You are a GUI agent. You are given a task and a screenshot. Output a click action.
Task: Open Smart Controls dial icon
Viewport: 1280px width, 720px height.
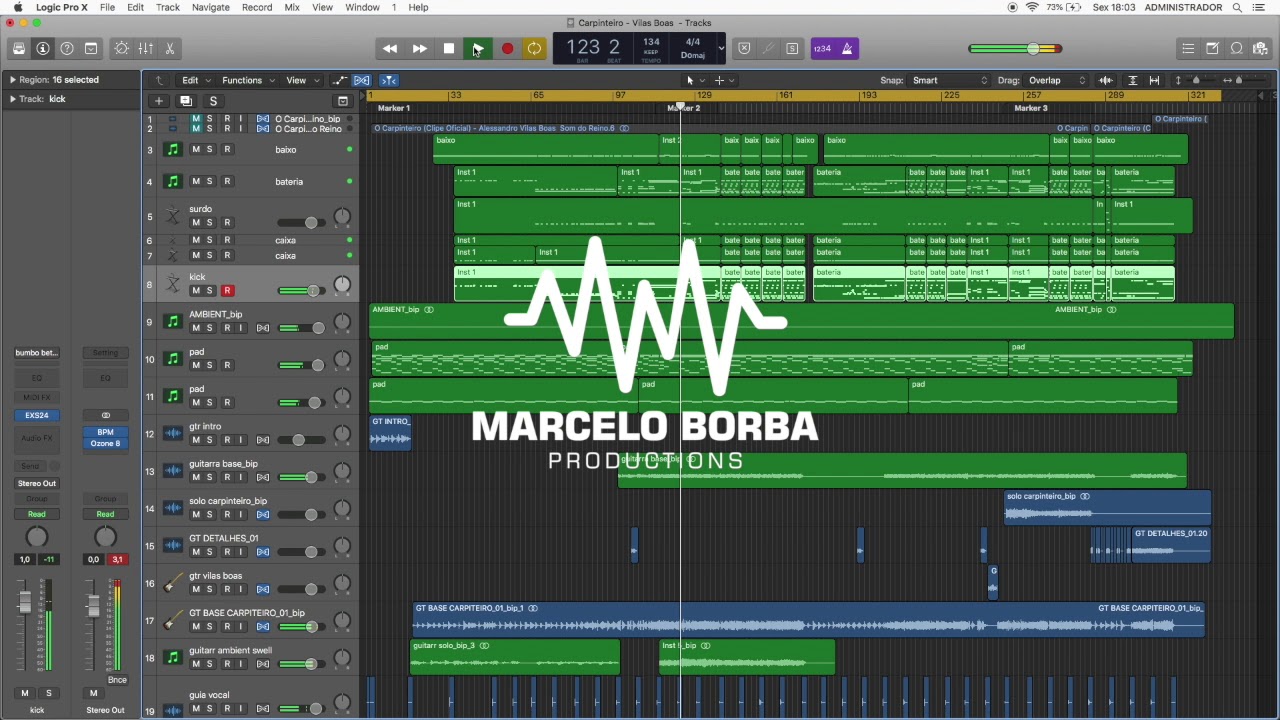pyautogui.click(x=122, y=48)
